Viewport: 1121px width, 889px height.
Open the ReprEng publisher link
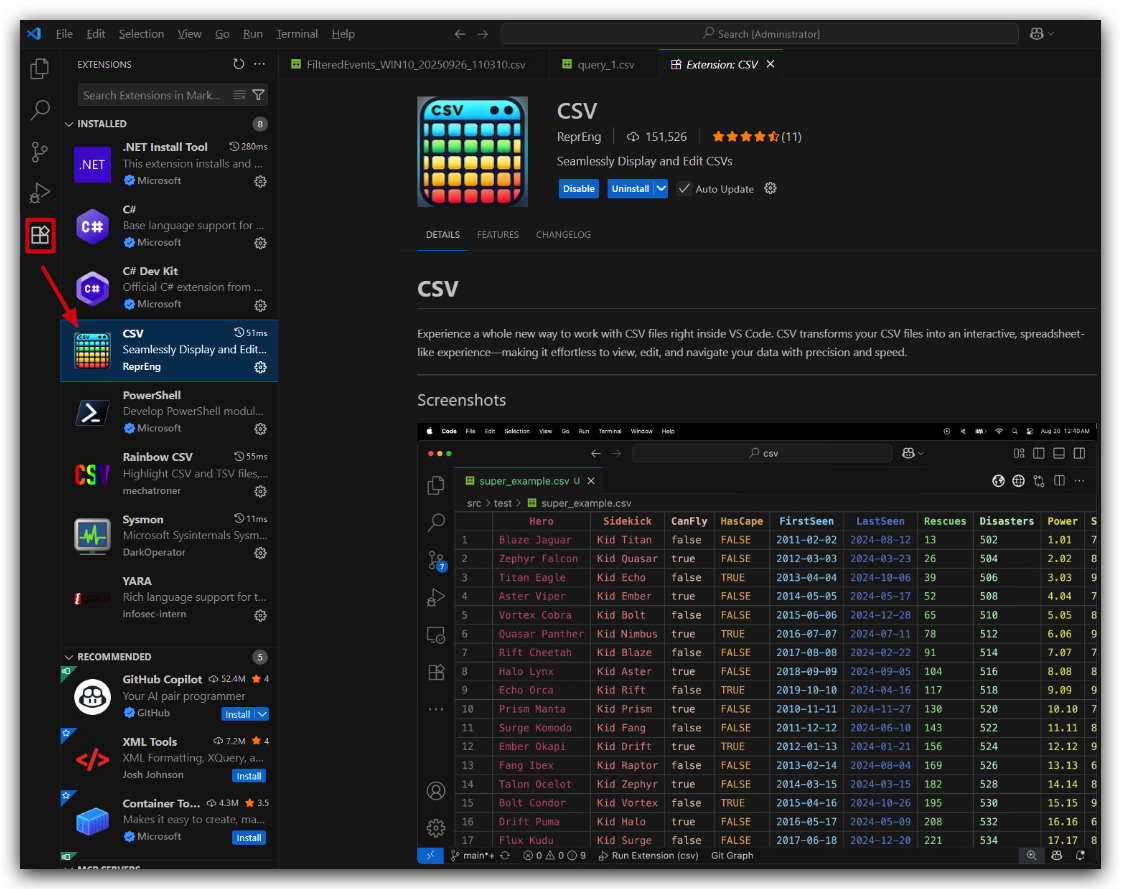click(x=579, y=137)
